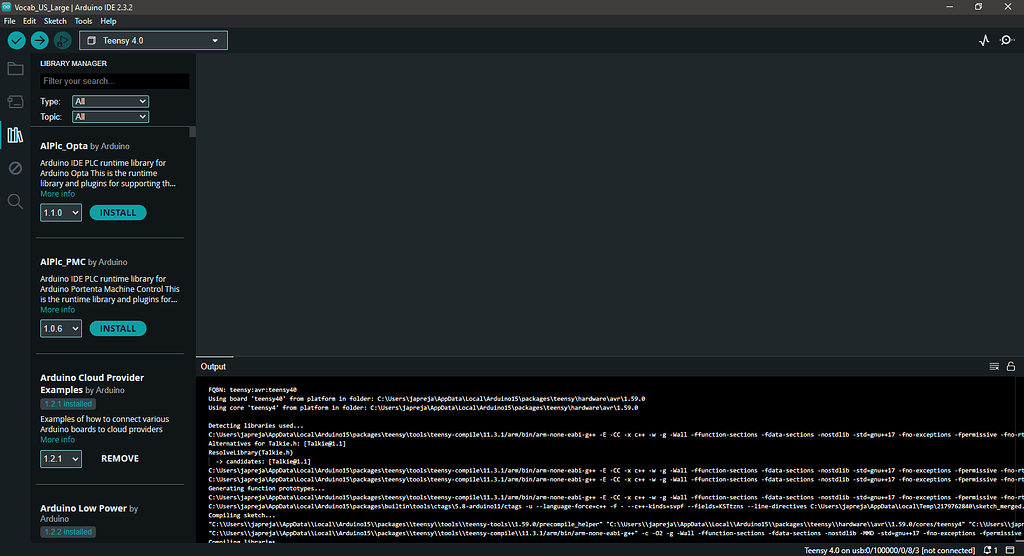Toggle the Library Manager sidebar icon
The image size is (1024, 556).
[x=15, y=135]
